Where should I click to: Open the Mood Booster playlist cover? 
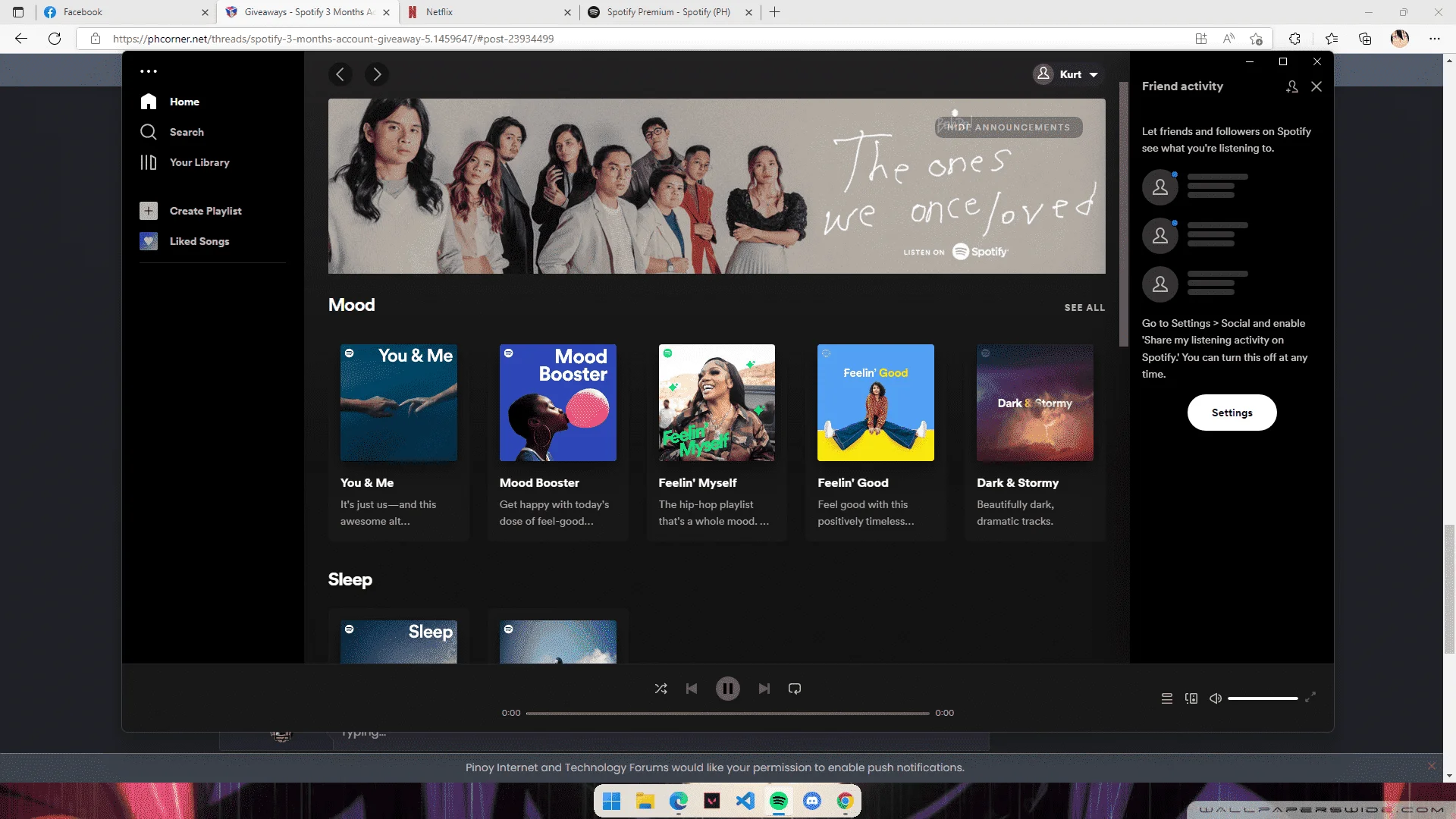coord(558,403)
